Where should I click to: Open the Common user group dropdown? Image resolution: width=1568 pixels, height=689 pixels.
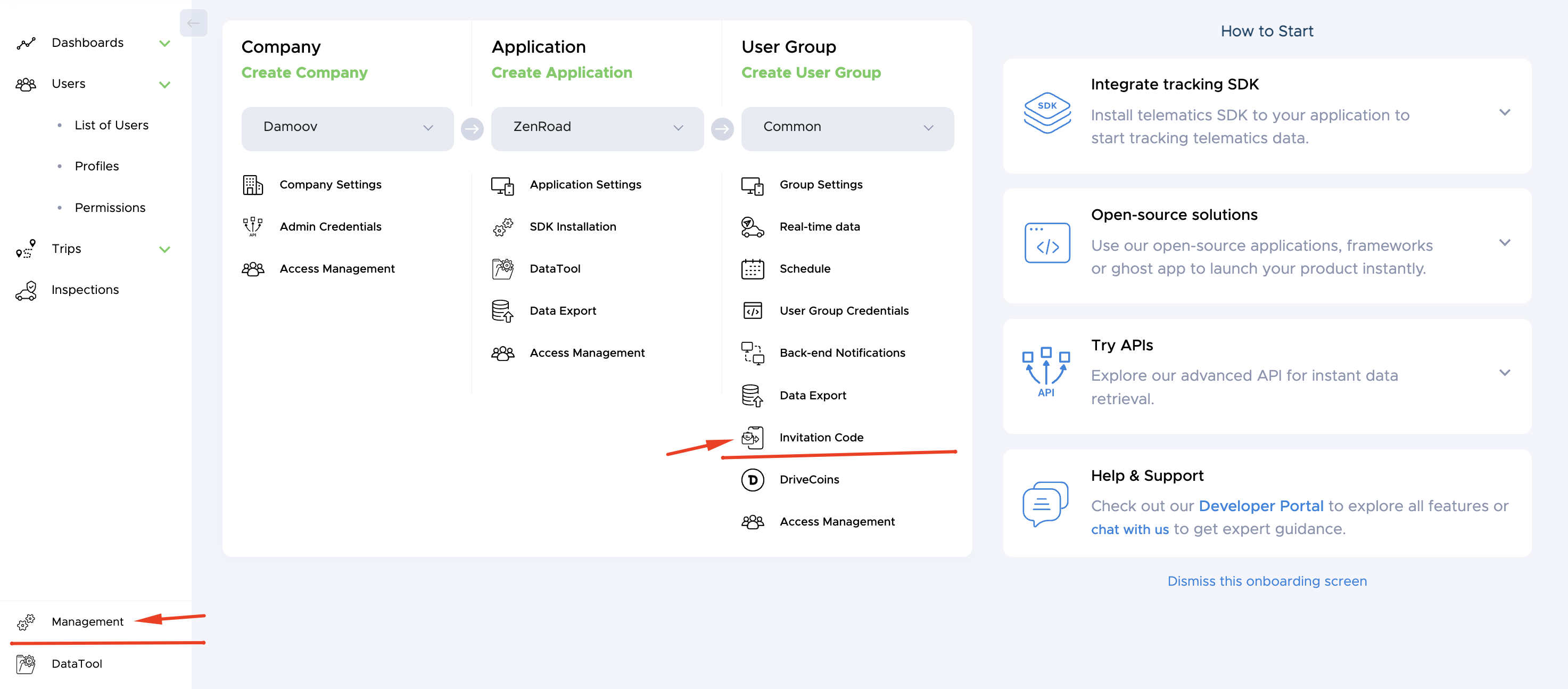point(847,127)
